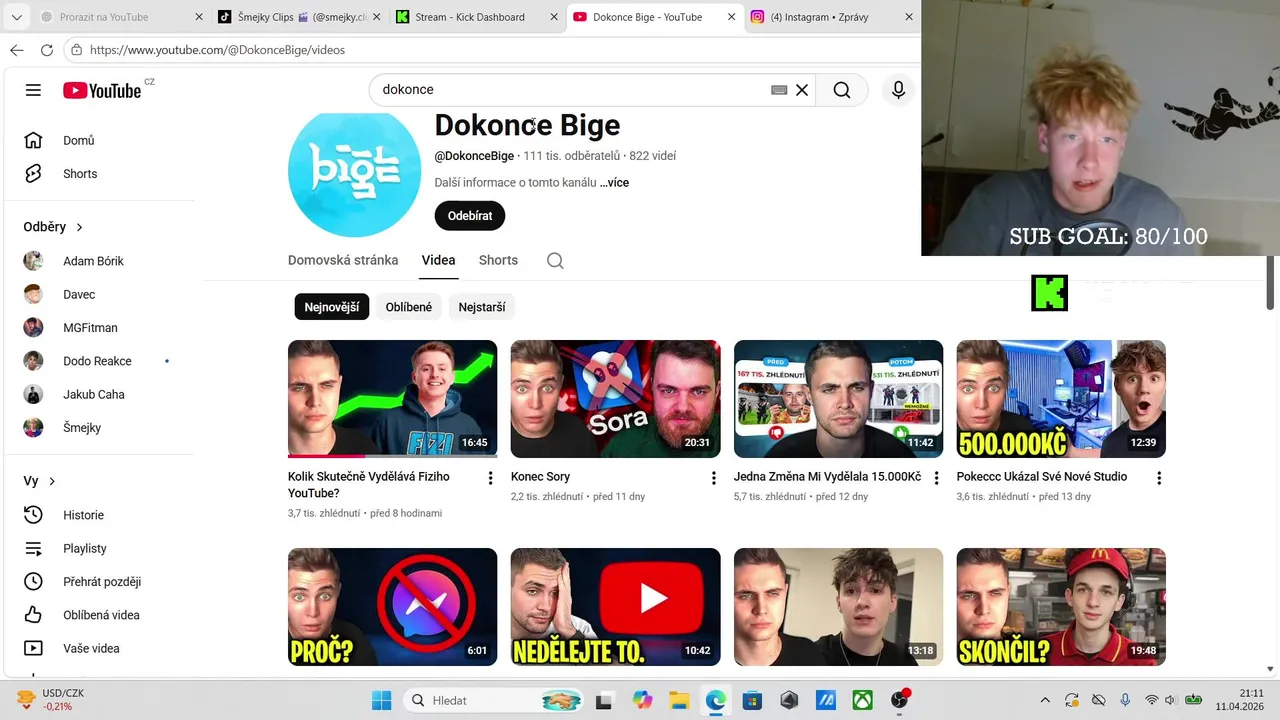Open video title Konec Sory
The width and height of the screenshot is (1280, 720).
(540, 477)
